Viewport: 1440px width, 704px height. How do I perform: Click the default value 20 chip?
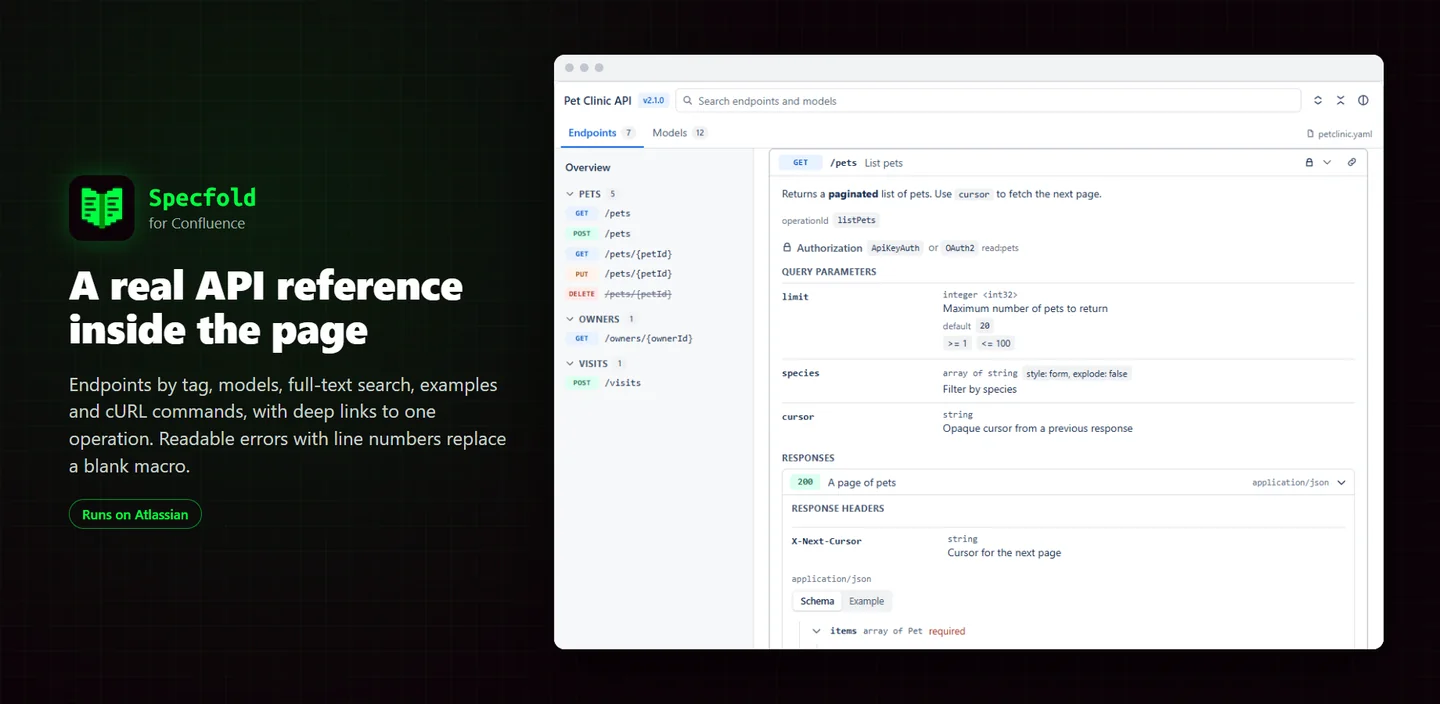pos(985,326)
